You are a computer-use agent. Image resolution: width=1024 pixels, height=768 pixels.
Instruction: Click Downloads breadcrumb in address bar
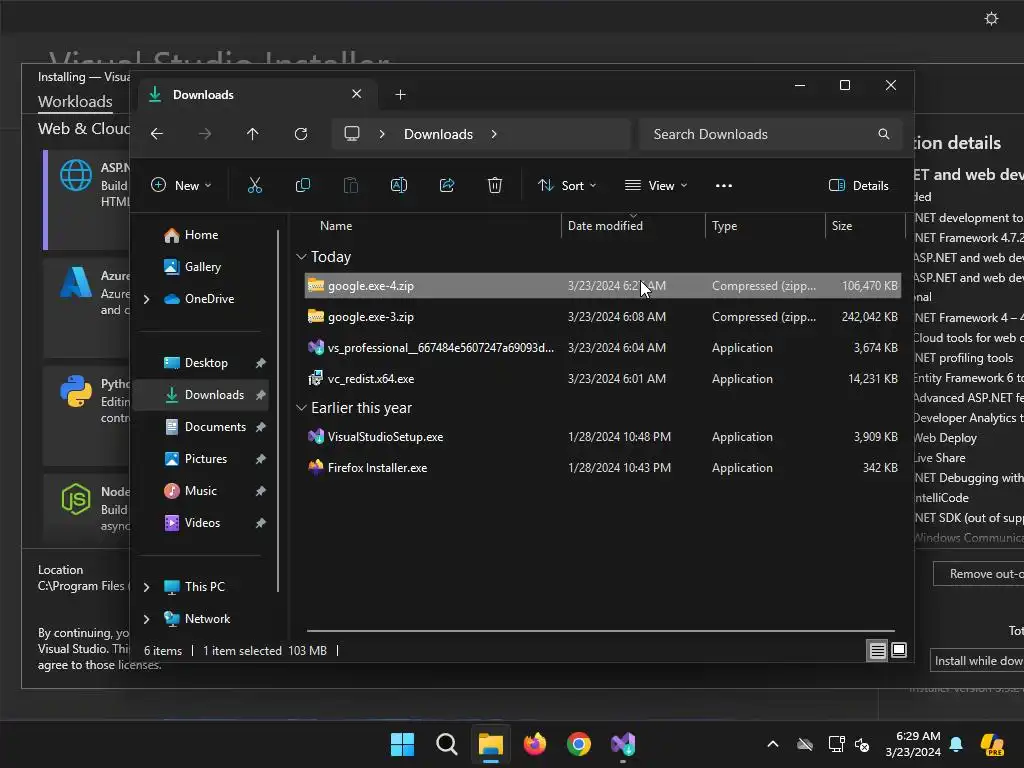coord(438,135)
